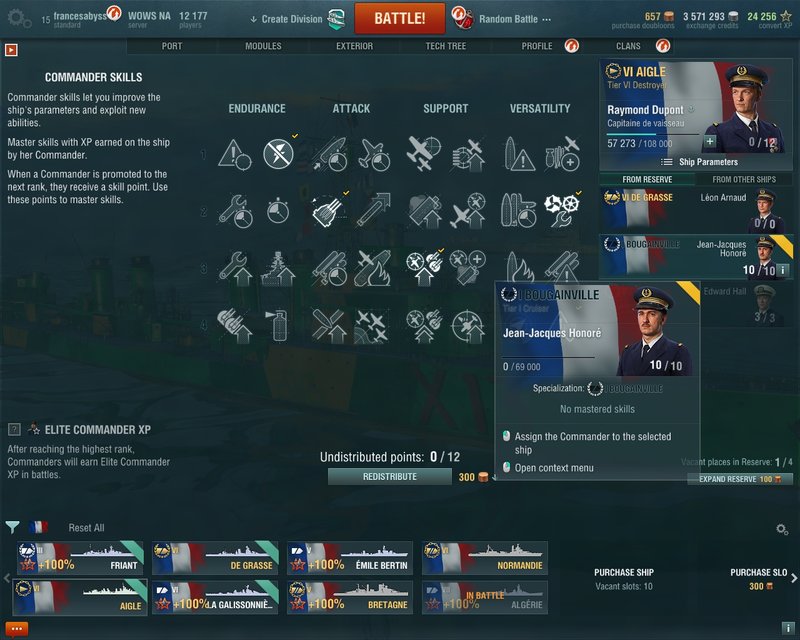Open ship carousel settings gear
This screenshot has width=800, height=640.
(782, 529)
